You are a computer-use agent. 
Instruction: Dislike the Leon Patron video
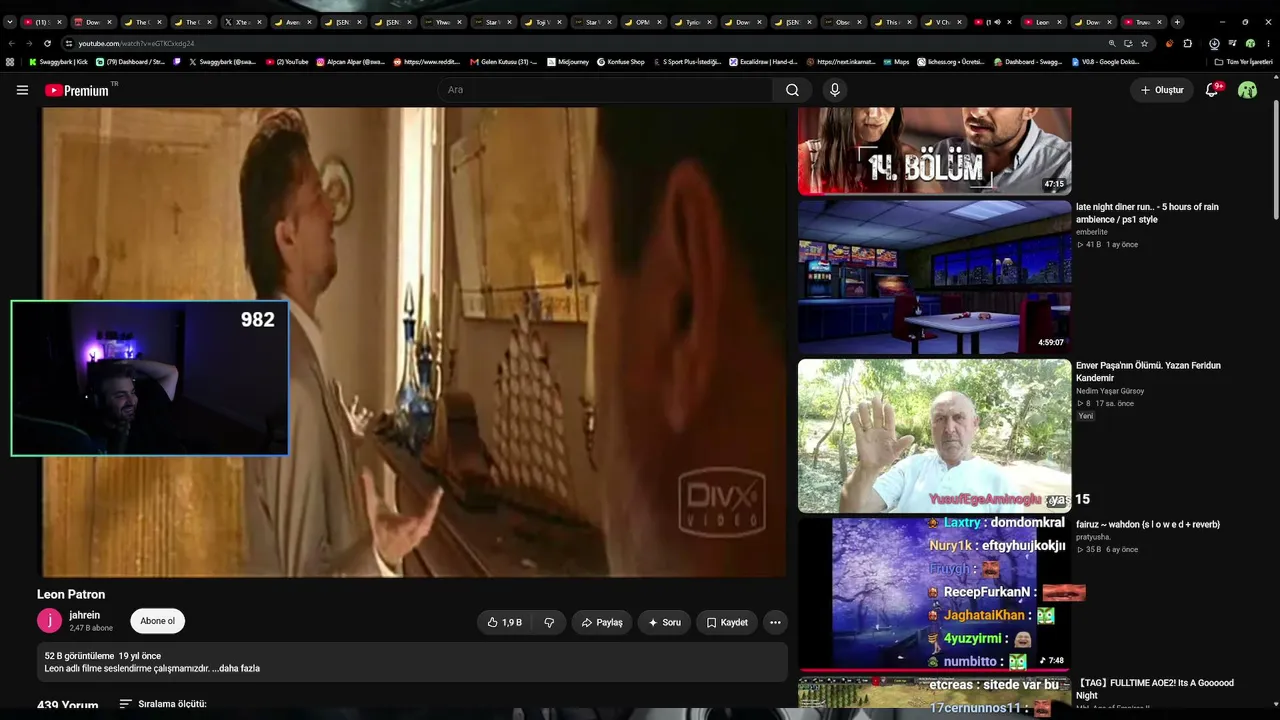549,622
